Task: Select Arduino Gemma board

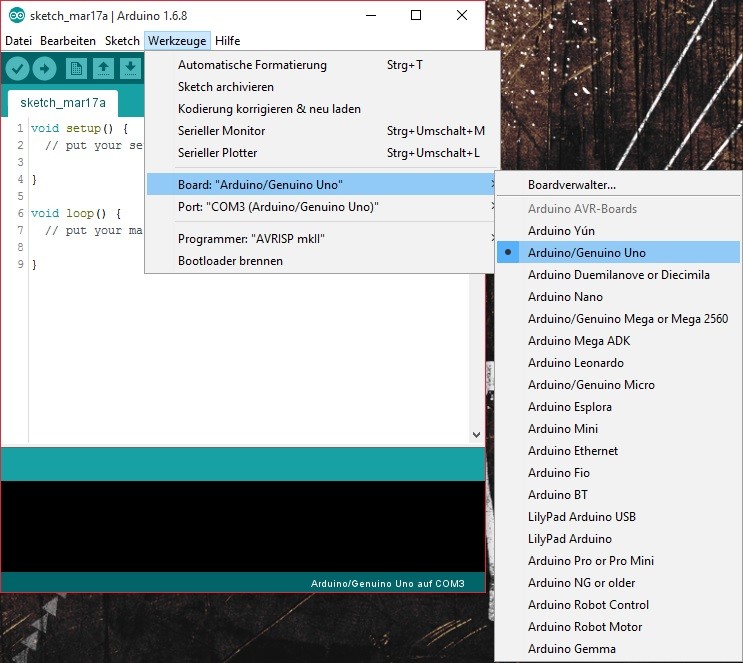Action: point(618,648)
